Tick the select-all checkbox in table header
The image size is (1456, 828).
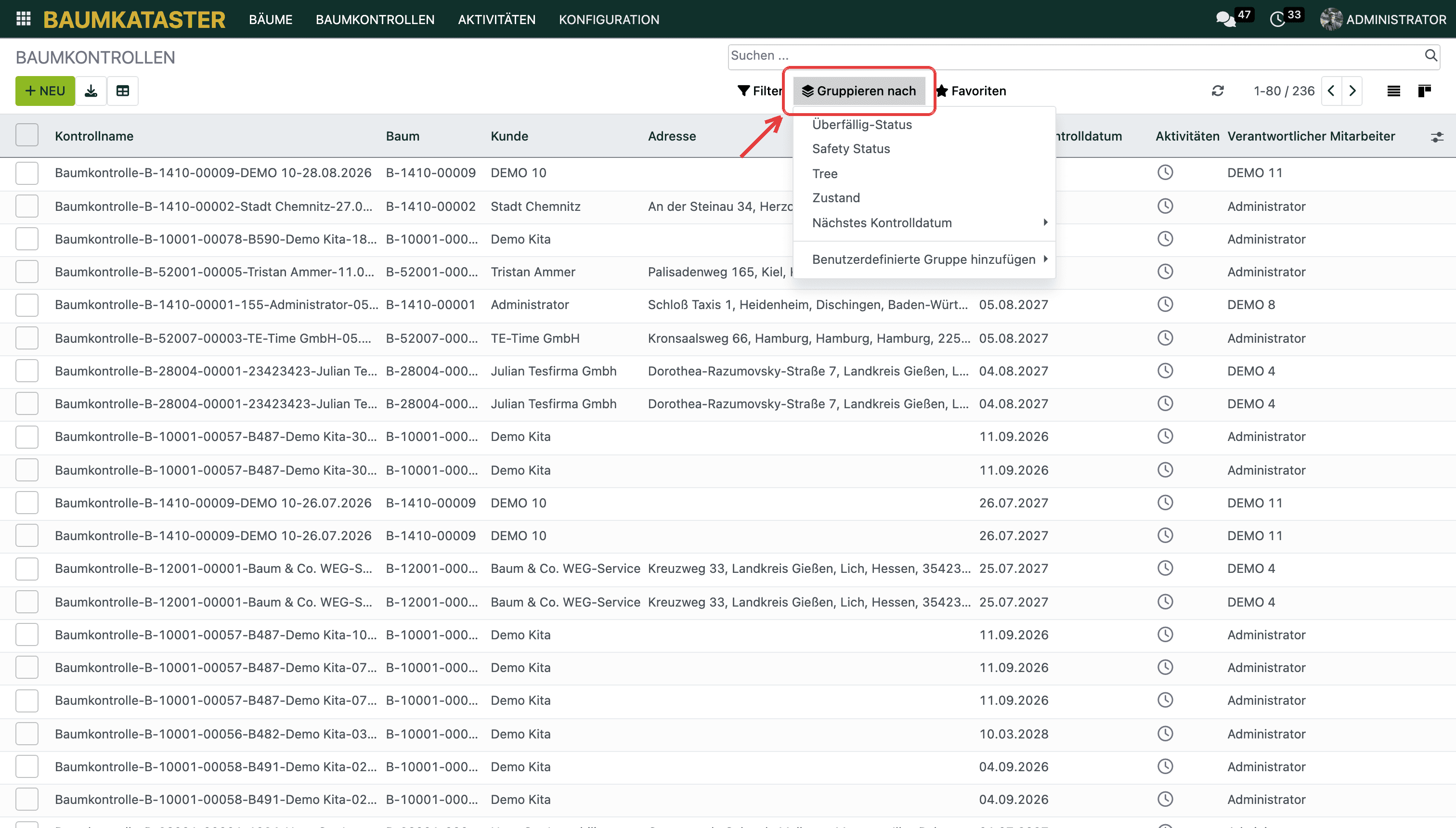(27, 135)
